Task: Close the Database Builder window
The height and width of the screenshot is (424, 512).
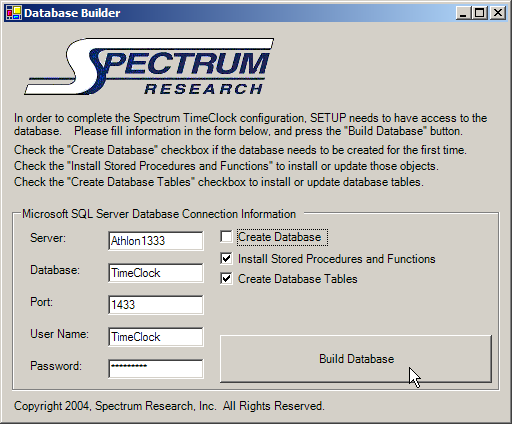Action: click(x=498, y=13)
